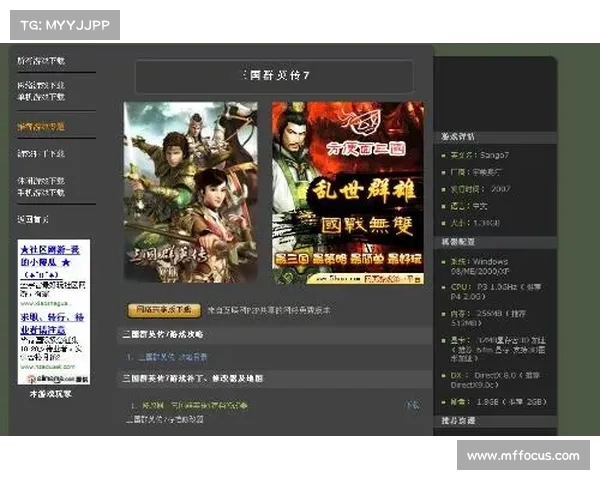Select the 硬盘: 1.8GB requirement row
Image resolution: width=600 pixels, height=480 pixels.
[499, 402]
